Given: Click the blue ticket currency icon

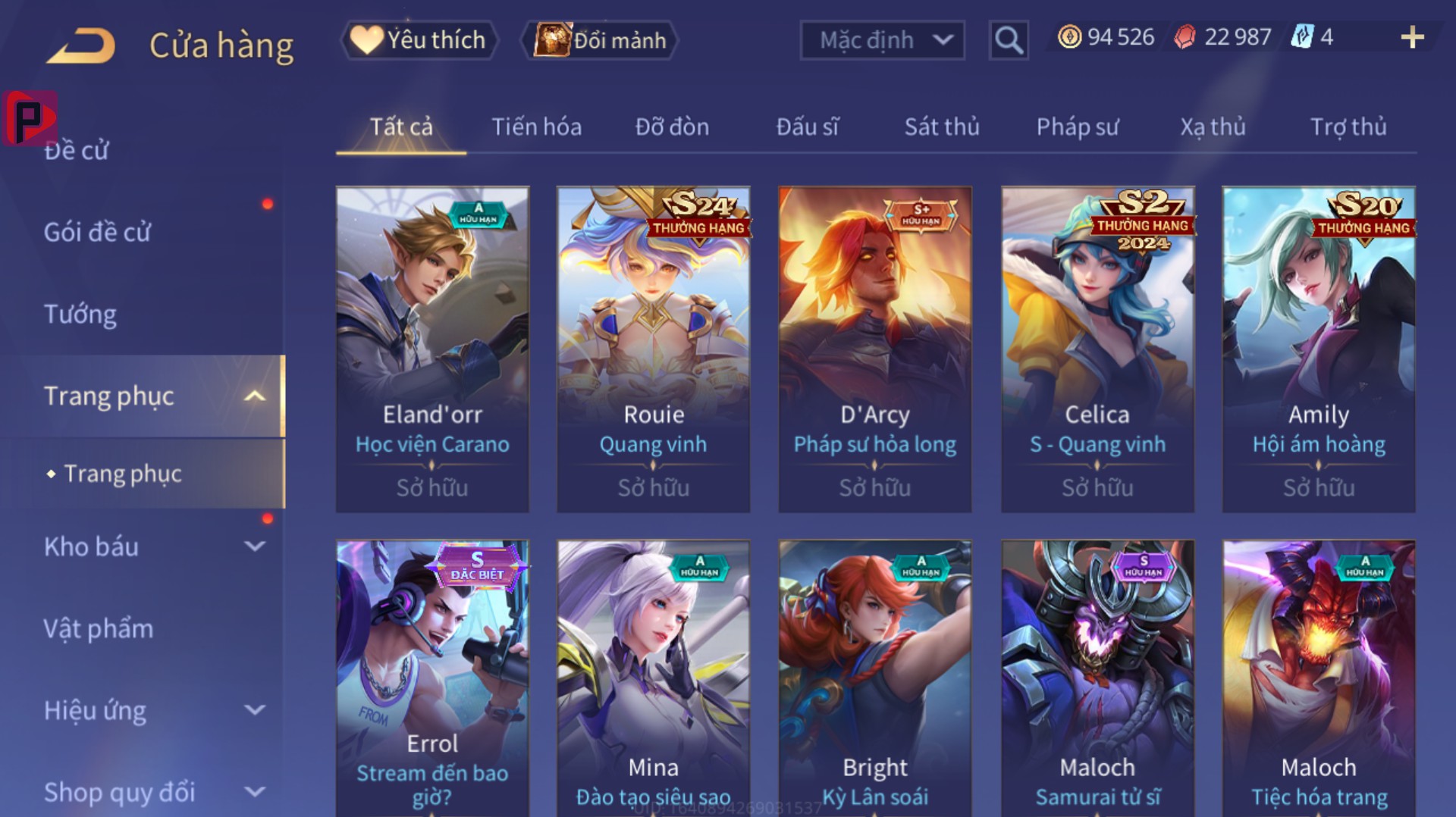Looking at the screenshot, I should coord(1302,37).
